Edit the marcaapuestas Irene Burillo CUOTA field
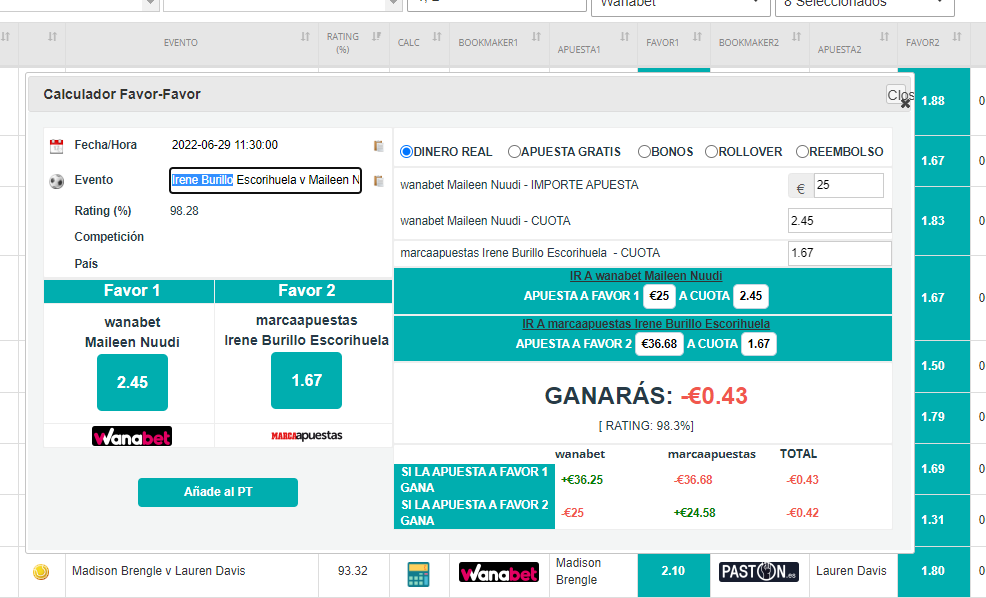The image size is (986, 598). (x=839, y=253)
